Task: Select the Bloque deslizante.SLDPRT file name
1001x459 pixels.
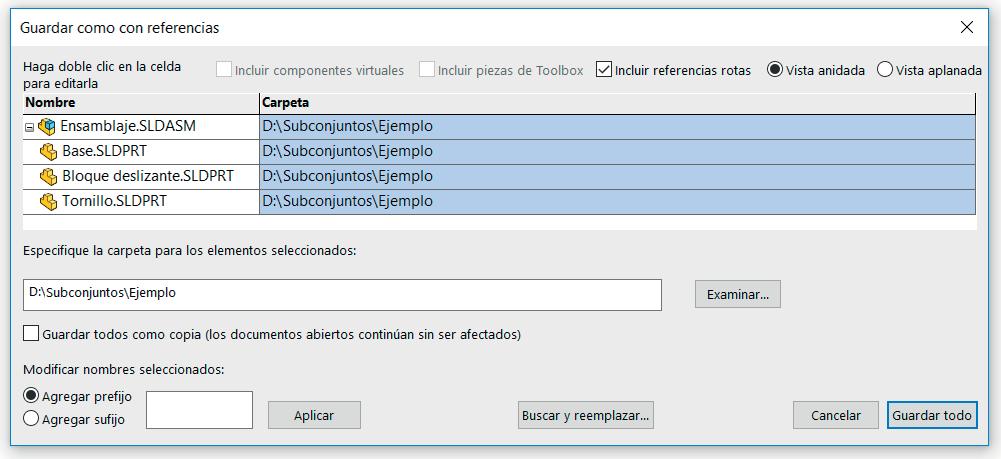Action: [x=148, y=177]
